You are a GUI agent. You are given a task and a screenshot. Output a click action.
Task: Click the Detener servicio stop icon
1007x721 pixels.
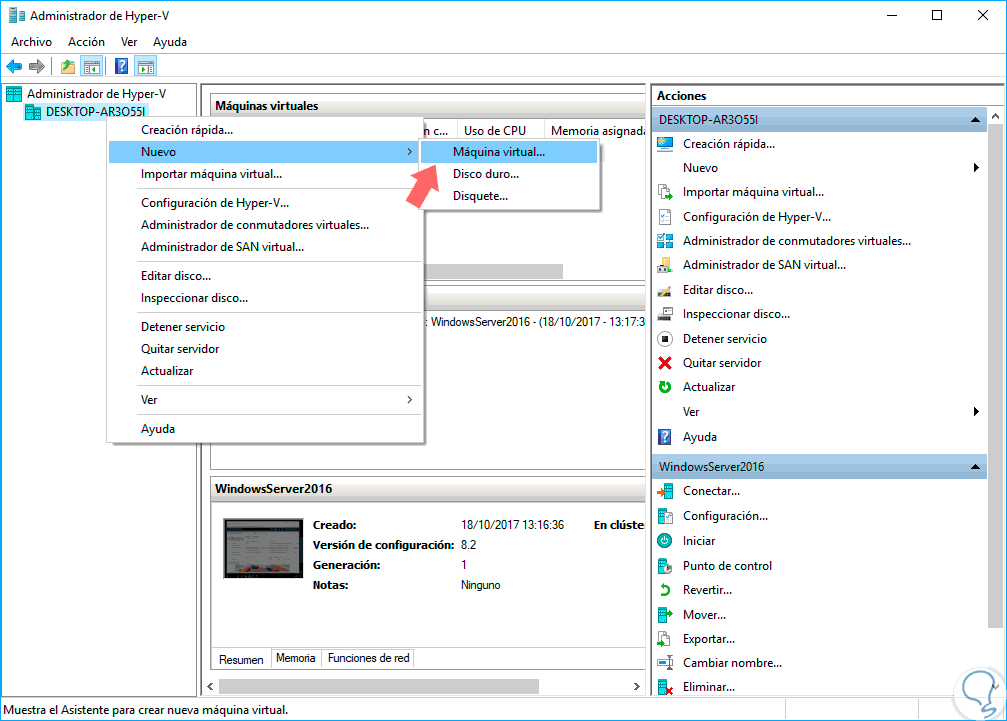[665, 338]
